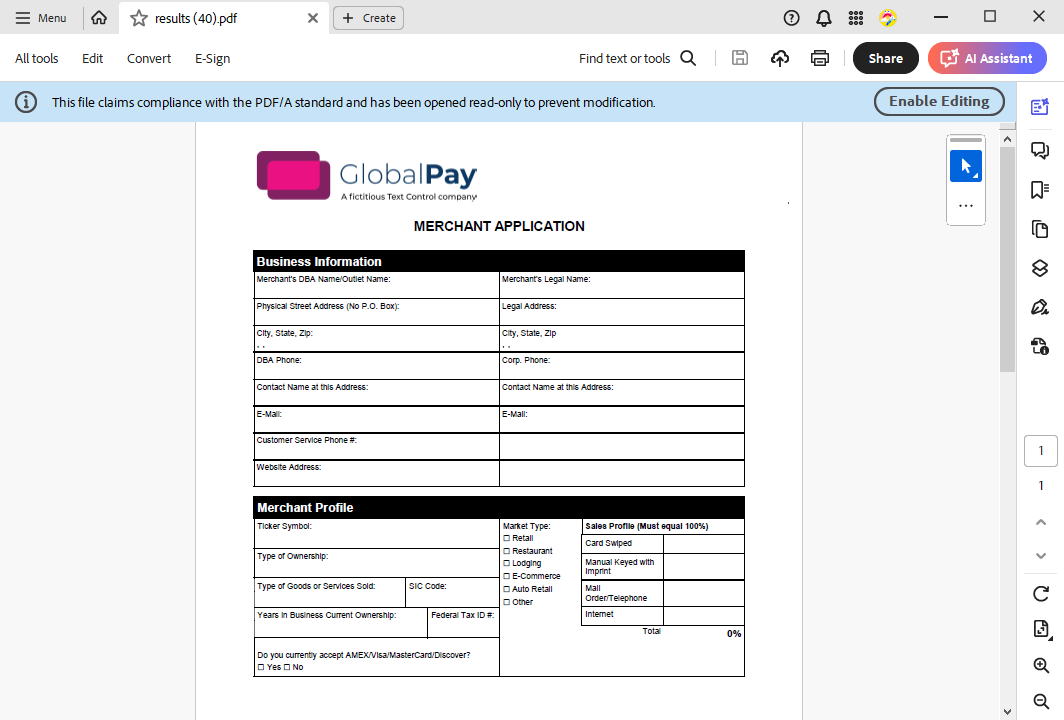Click the Share button

click(x=886, y=58)
